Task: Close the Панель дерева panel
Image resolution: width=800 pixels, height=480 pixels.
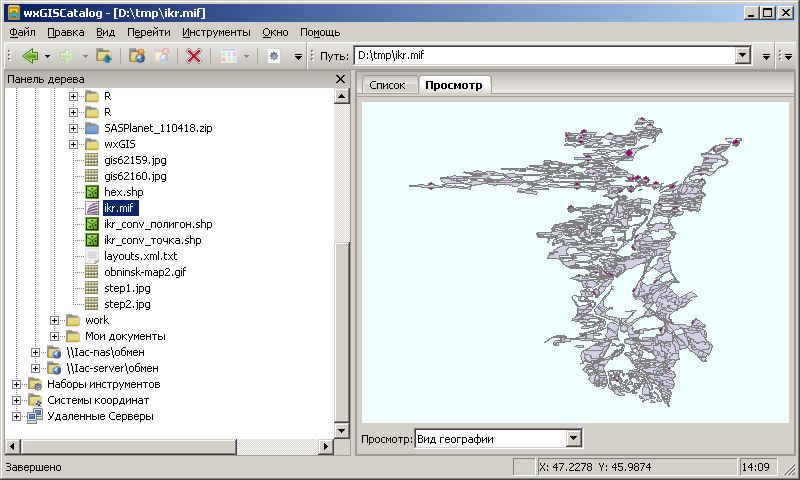Action: 340,79
